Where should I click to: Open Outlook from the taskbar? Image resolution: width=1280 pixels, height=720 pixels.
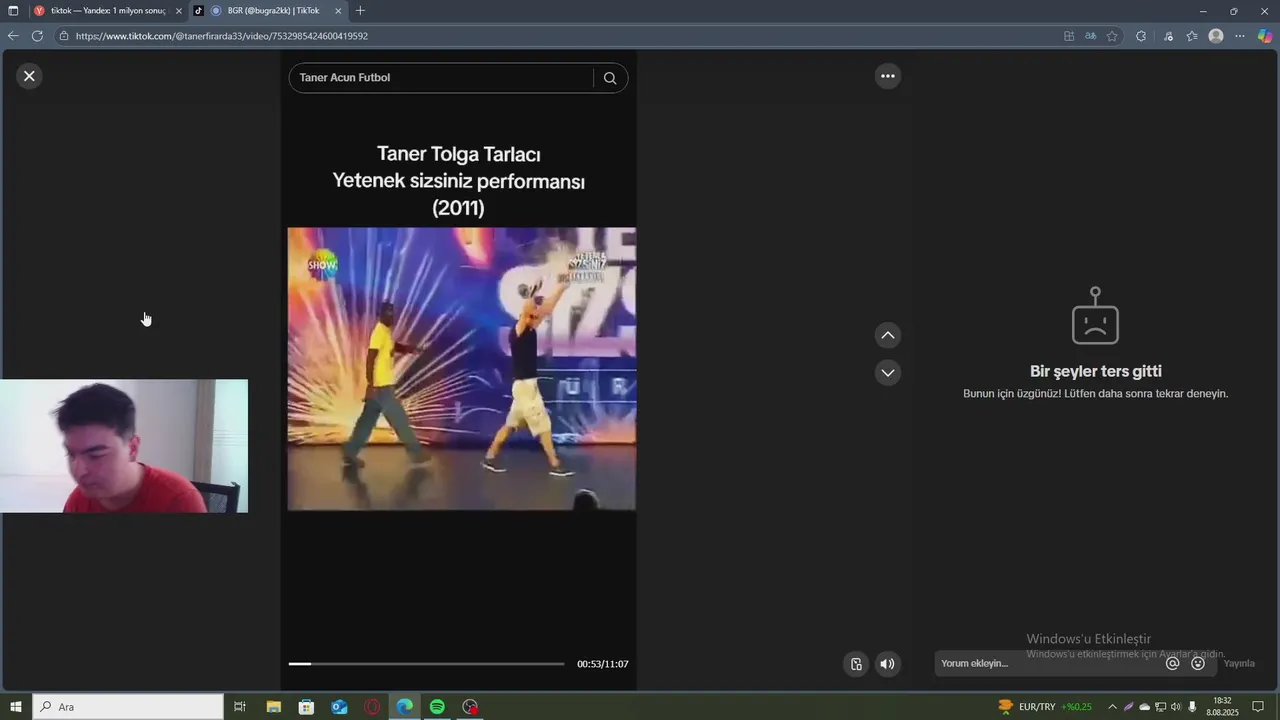point(339,707)
